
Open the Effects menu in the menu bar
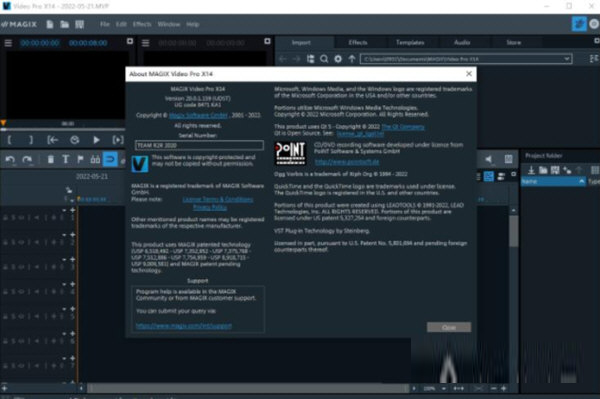pyautogui.click(x=142, y=24)
